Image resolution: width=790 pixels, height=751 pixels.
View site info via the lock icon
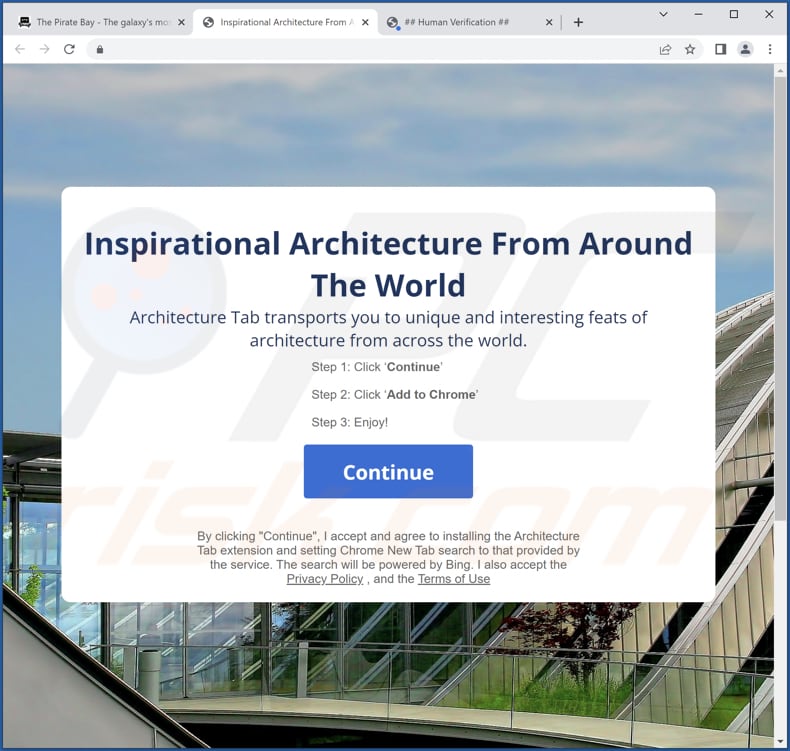(100, 49)
